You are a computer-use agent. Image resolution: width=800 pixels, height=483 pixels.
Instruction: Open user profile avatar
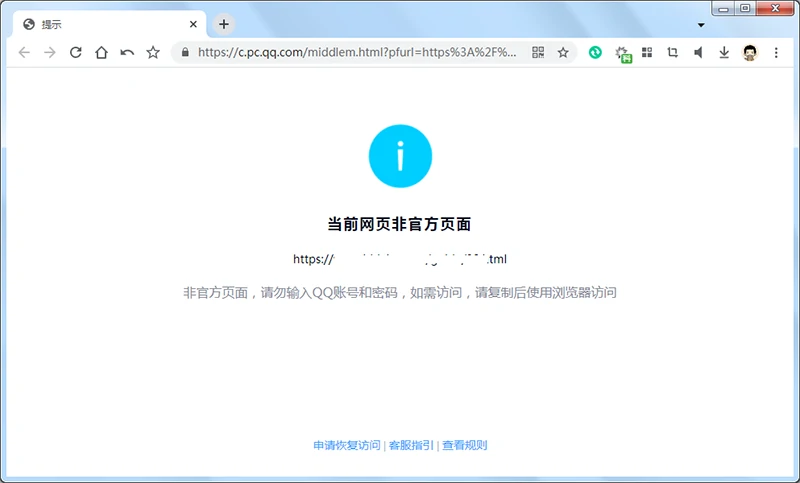(x=750, y=53)
